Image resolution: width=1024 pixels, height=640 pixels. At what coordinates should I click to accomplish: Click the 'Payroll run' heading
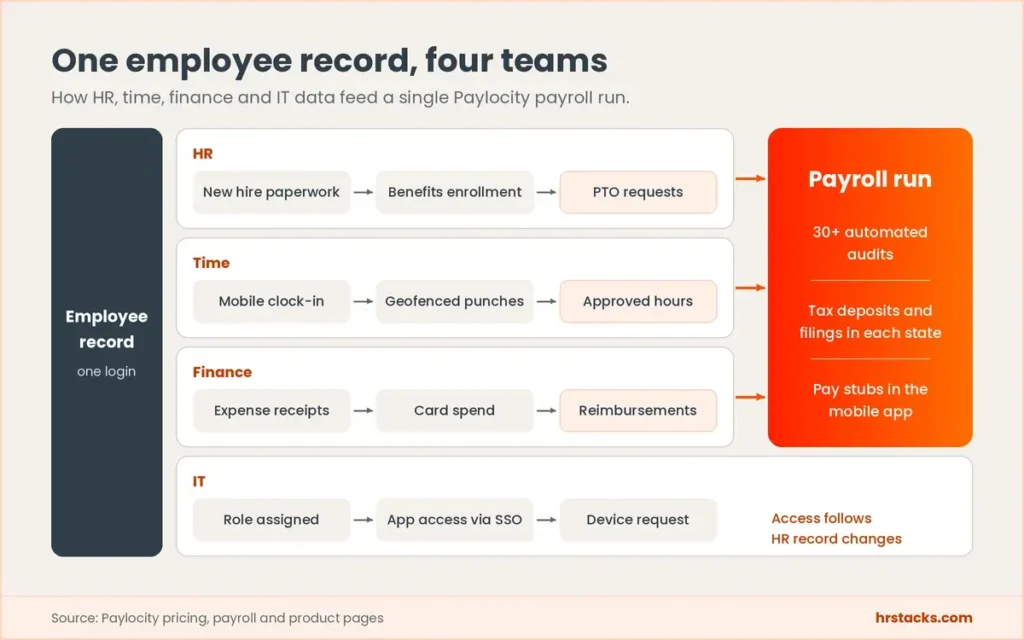pyautogui.click(x=870, y=179)
